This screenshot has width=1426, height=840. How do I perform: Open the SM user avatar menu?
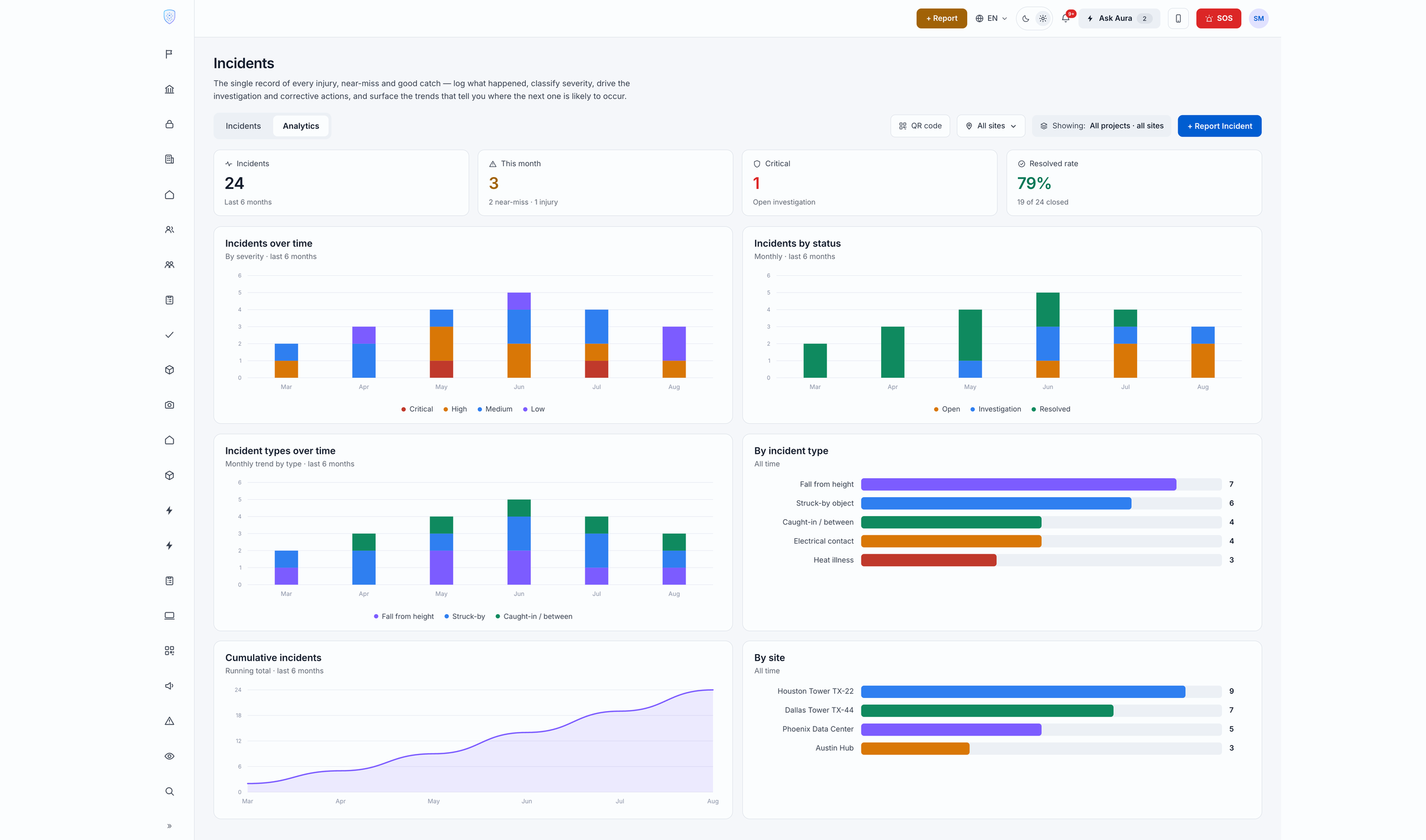click(1258, 18)
